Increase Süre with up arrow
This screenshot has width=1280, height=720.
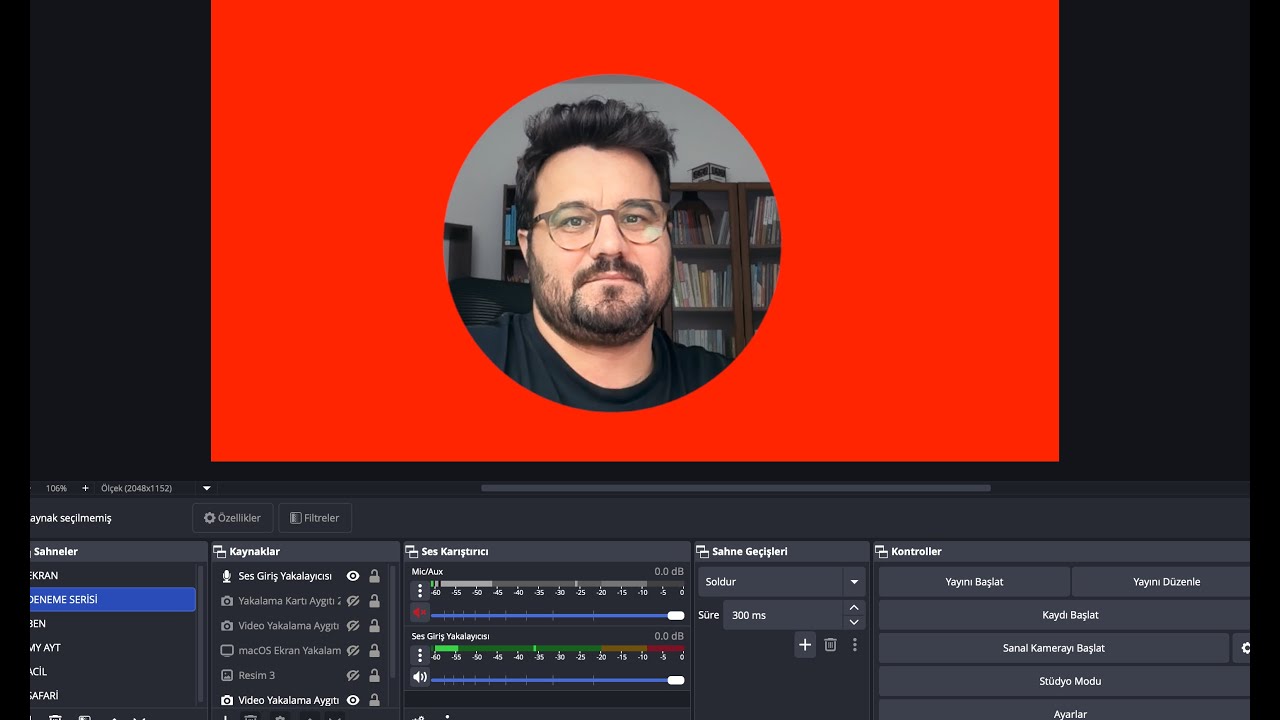click(x=854, y=608)
